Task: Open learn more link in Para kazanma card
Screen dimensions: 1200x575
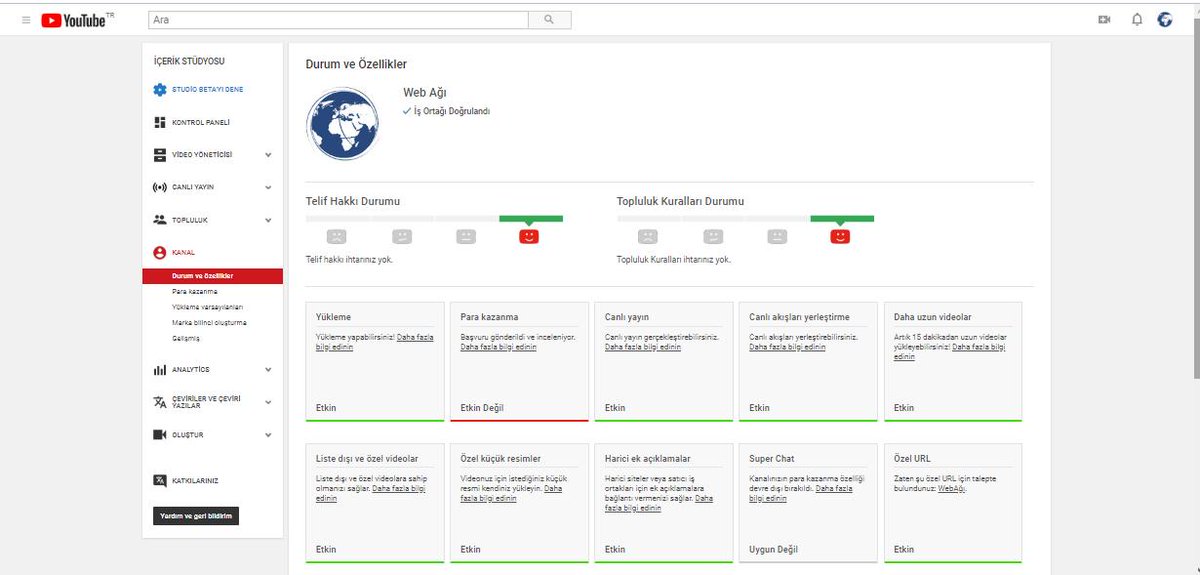Action: [x=498, y=347]
